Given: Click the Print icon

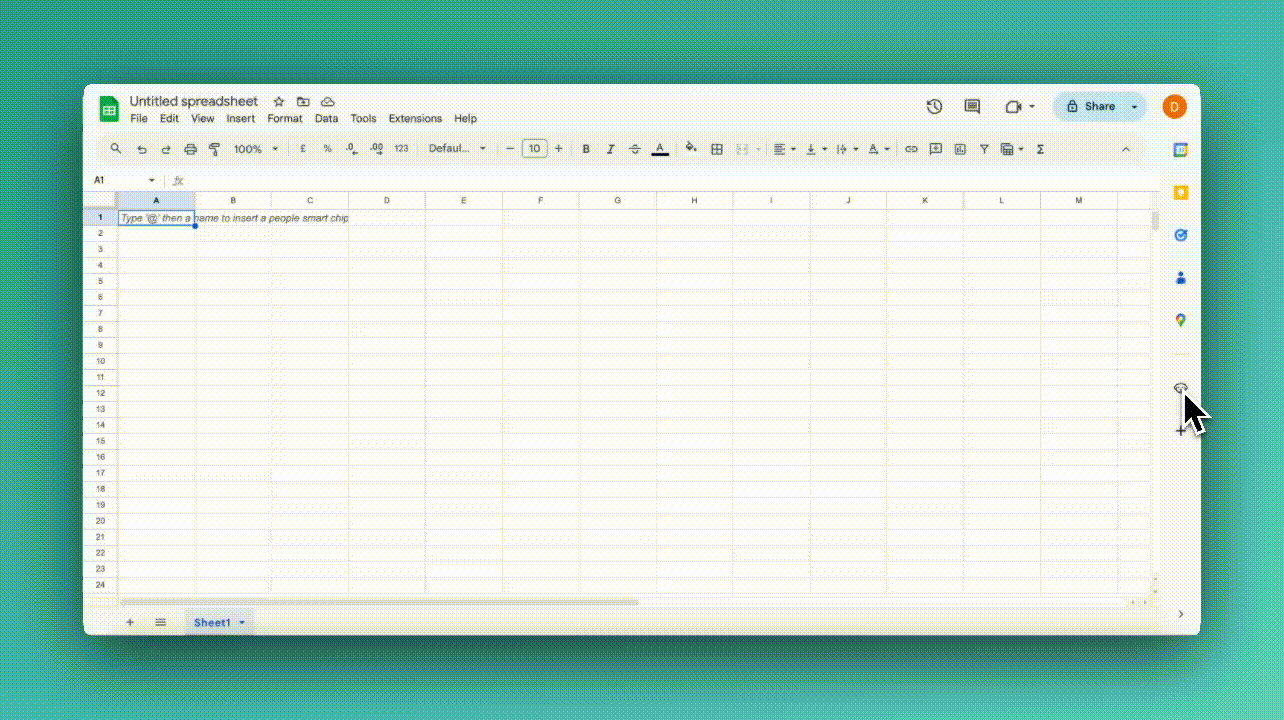Looking at the screenshot, I should pyautogui.click(x=190, y=149).
